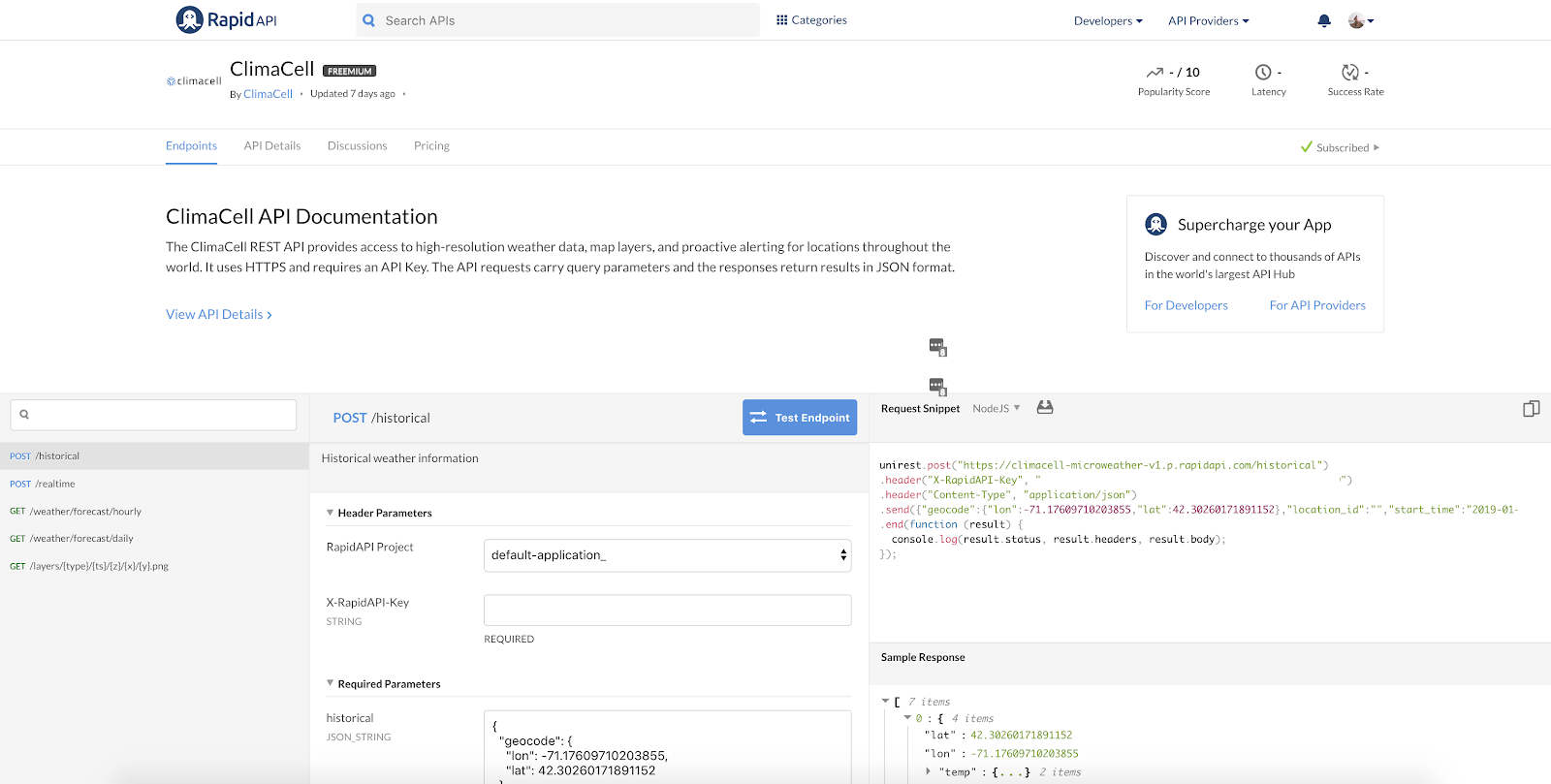
Task: Open the RapidAPI Project default-application select
Action: pos(667,555)
